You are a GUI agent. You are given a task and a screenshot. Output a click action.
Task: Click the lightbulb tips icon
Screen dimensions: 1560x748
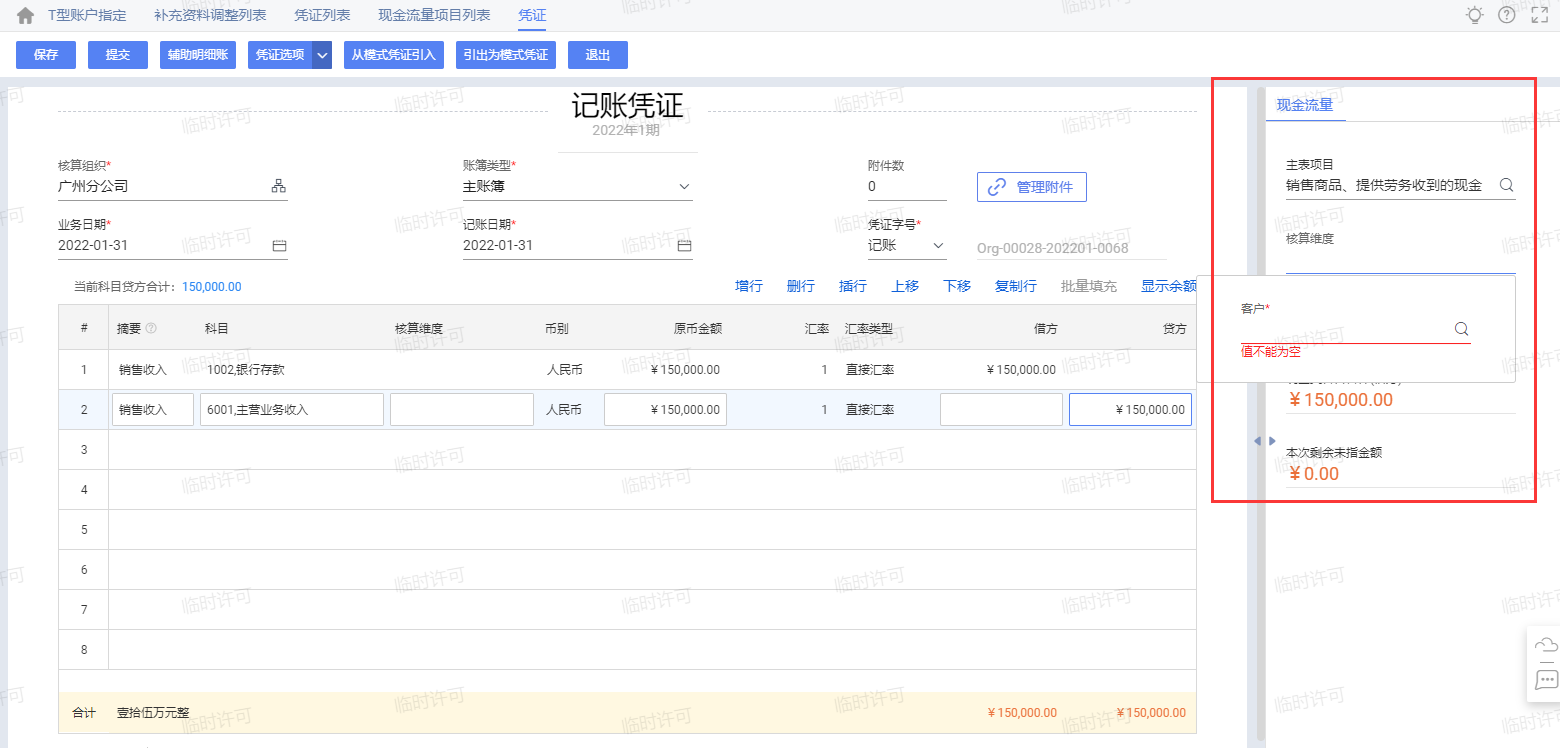point(1474,15)
